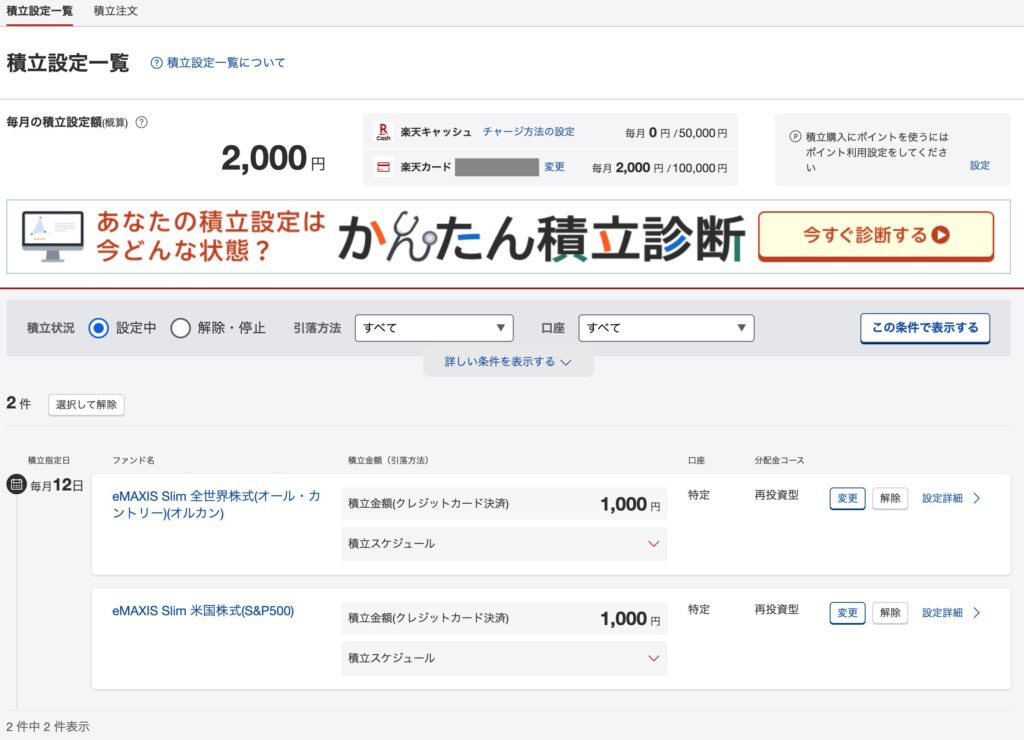Select the 解除・停止 radio button

click(180, 328)
